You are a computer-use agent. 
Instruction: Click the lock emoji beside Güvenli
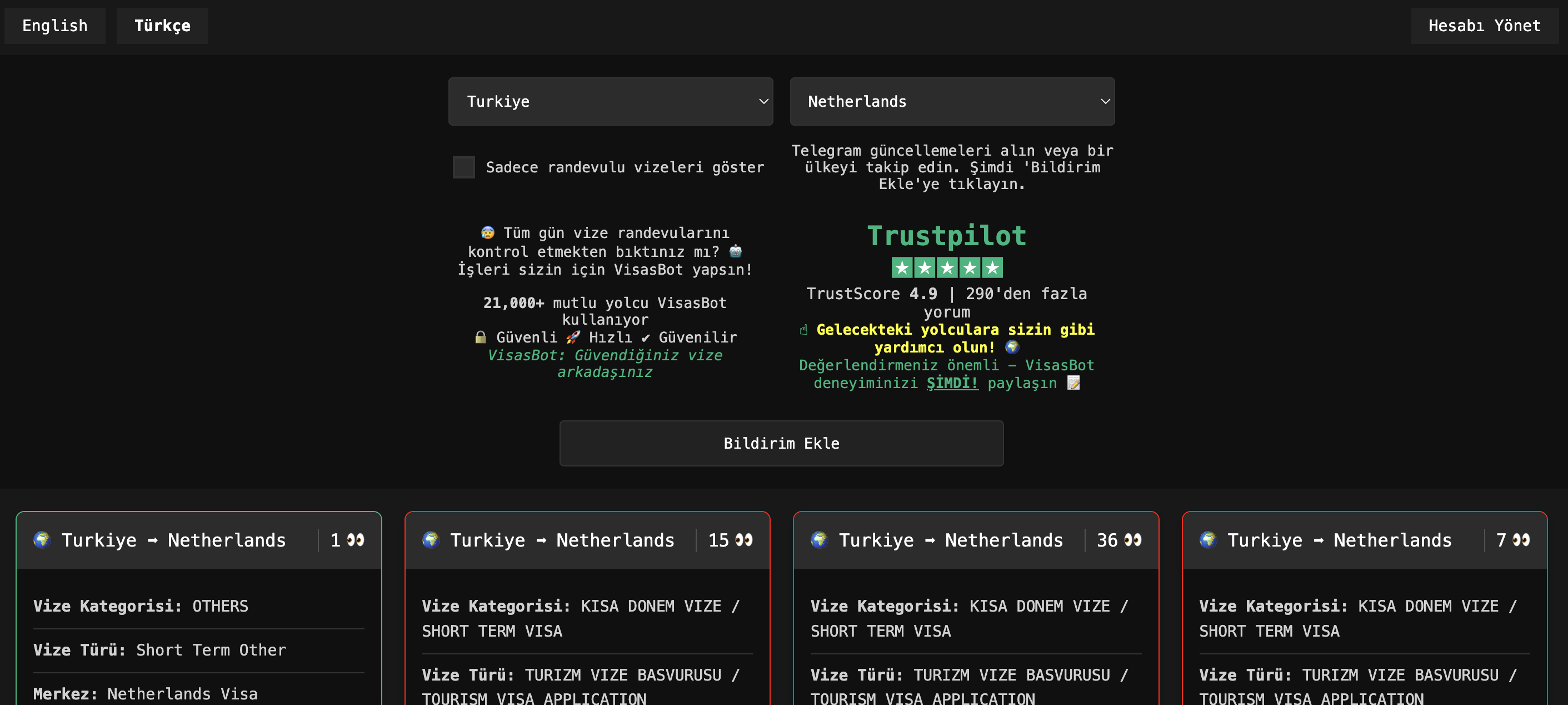480,337
